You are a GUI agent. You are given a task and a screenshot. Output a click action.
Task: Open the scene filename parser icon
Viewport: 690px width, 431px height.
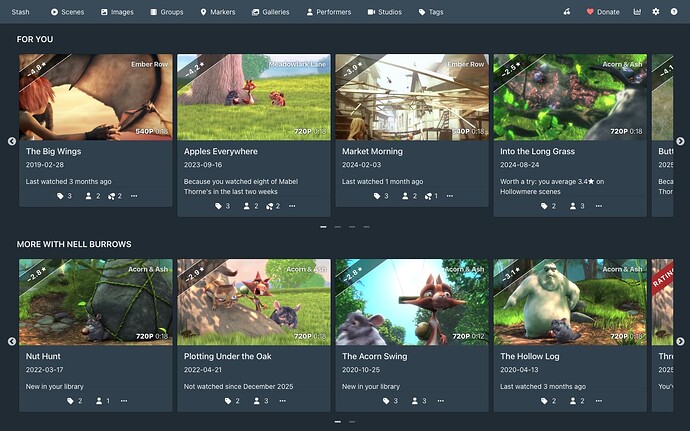[567, 12]
